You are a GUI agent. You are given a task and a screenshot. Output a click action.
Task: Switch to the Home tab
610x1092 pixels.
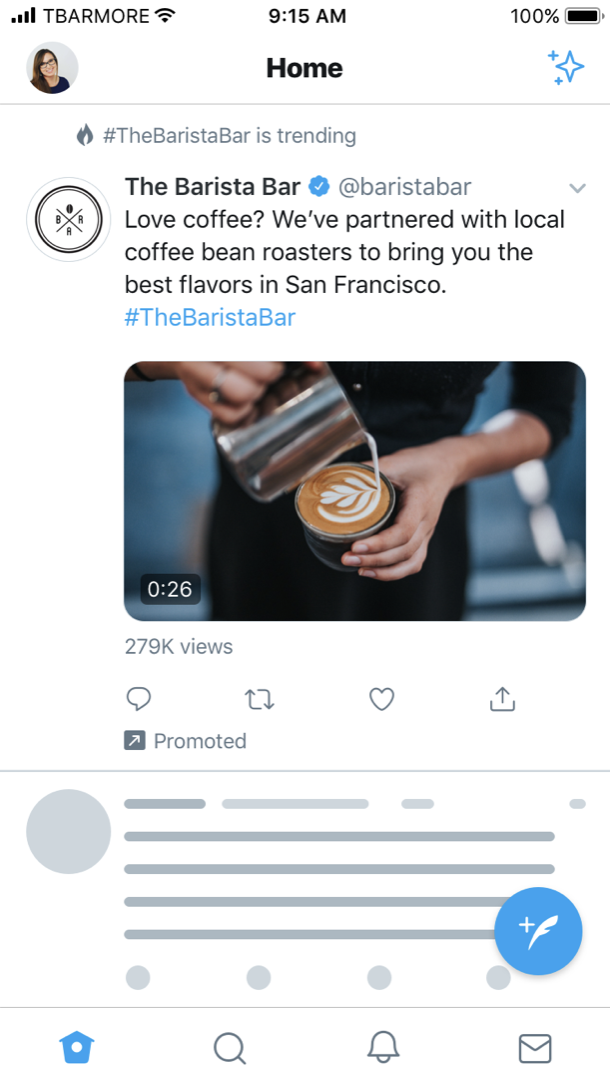[77, 1047]
